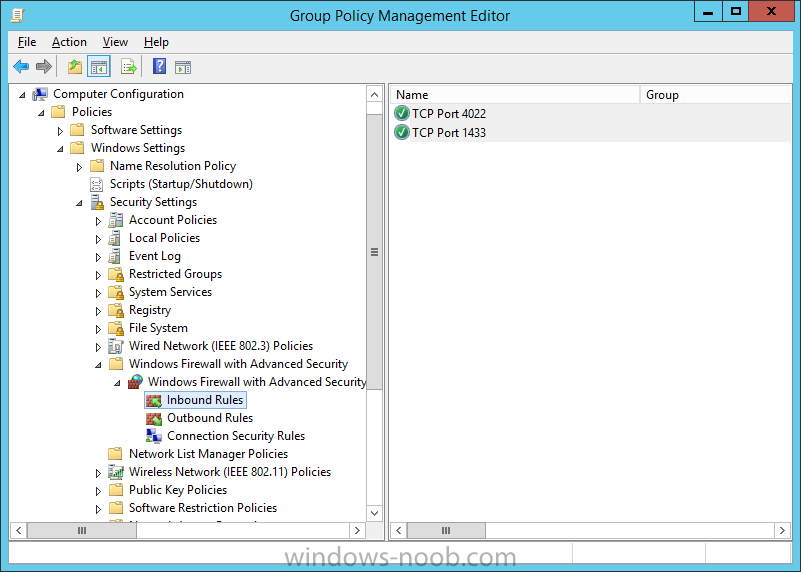Click the Computer Configuration computer icon

coord(40,94)
